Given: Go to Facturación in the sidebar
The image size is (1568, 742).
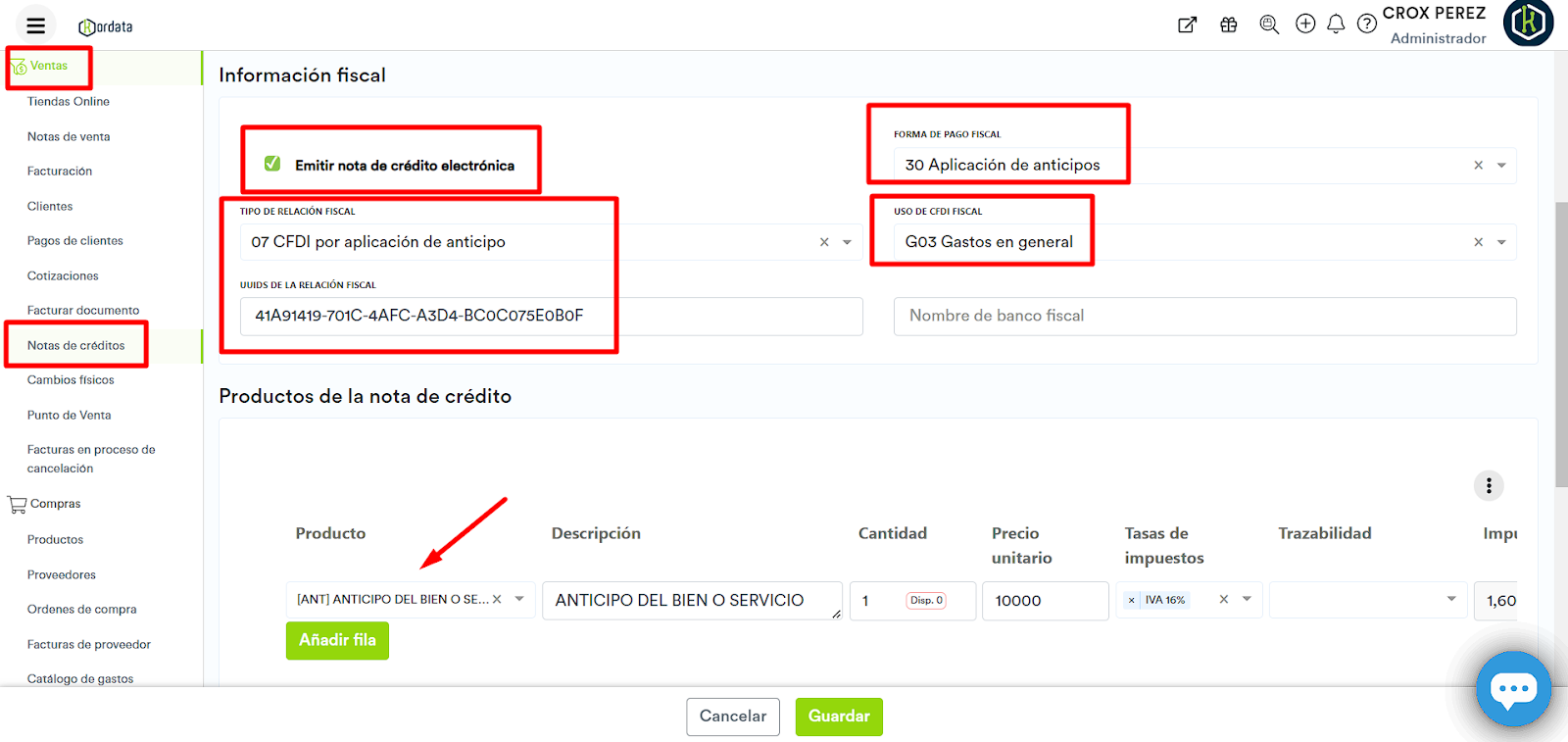Looking at the screenshot, I should click(x=60, y=171).
